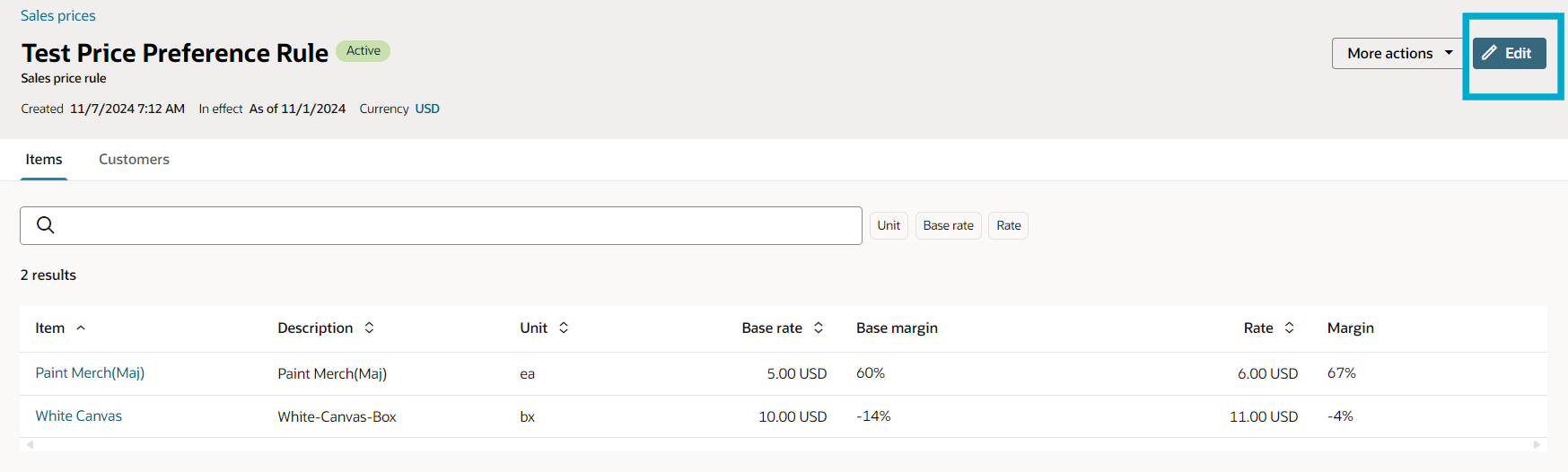Sort table by Rate column arrows

pos(1290,328)
